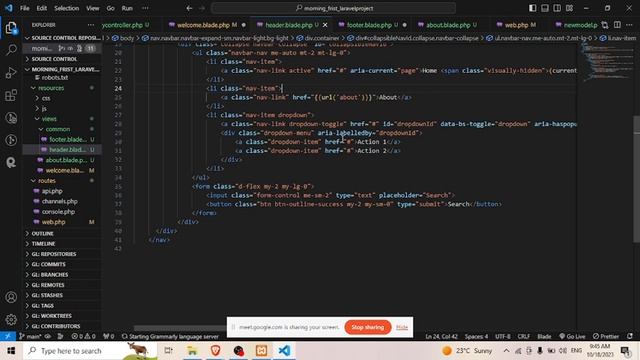Click the title bar search box

pyautogui.click(x=333, y=8)
